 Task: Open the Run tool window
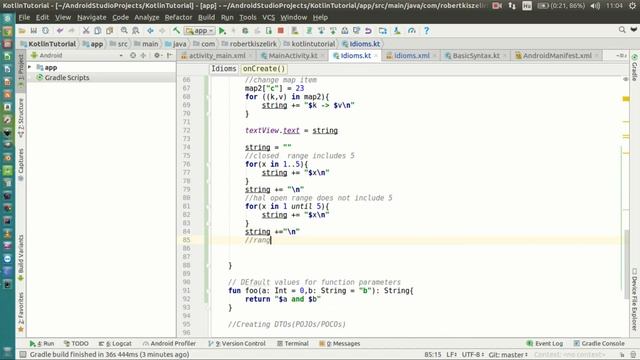(42, 344)
